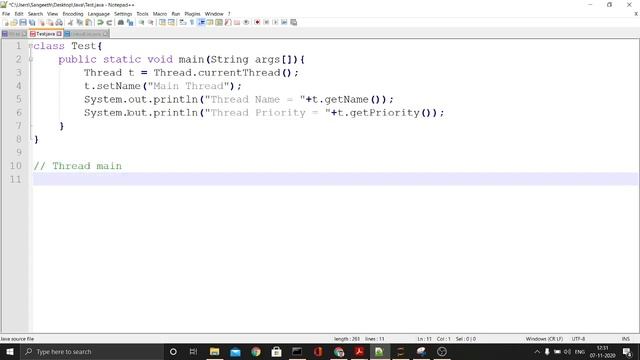Open the View menu
Image resolution: width=640 pixels, height=360 pixels.
(x=52, y=14)
